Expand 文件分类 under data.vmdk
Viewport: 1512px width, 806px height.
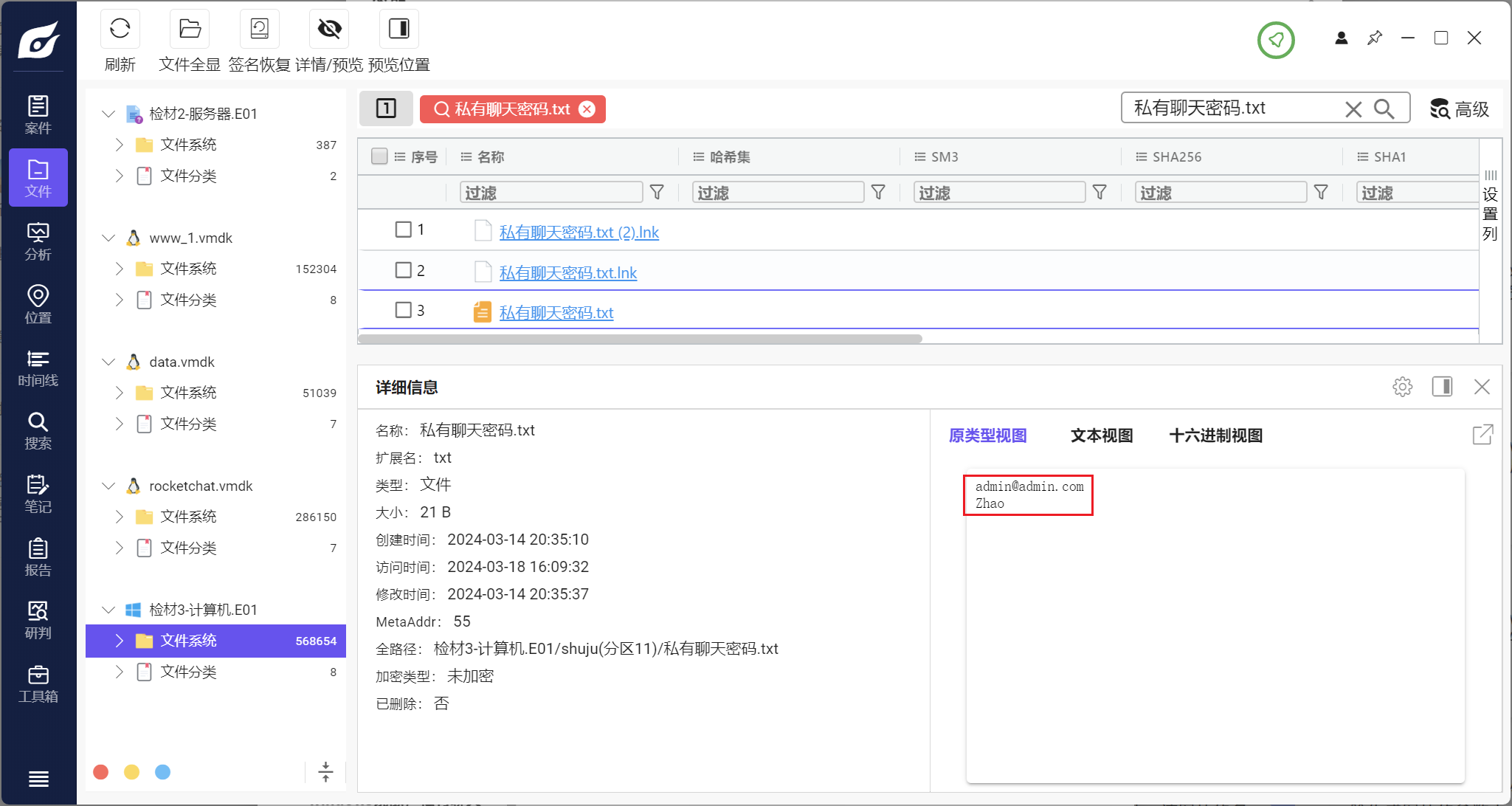pyautogui.click(x=120, y=424)
